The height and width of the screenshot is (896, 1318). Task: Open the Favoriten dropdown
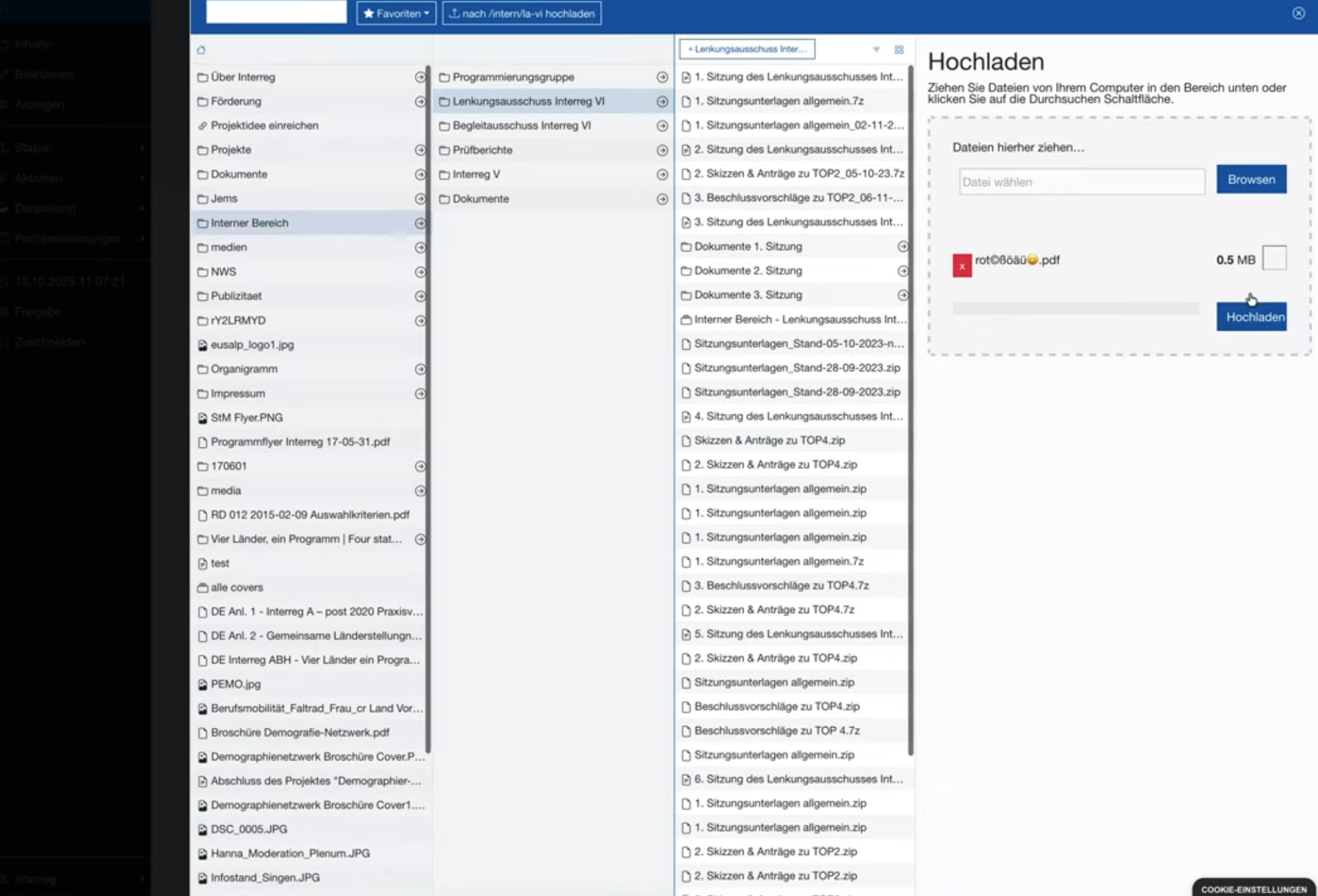point(396,13)
